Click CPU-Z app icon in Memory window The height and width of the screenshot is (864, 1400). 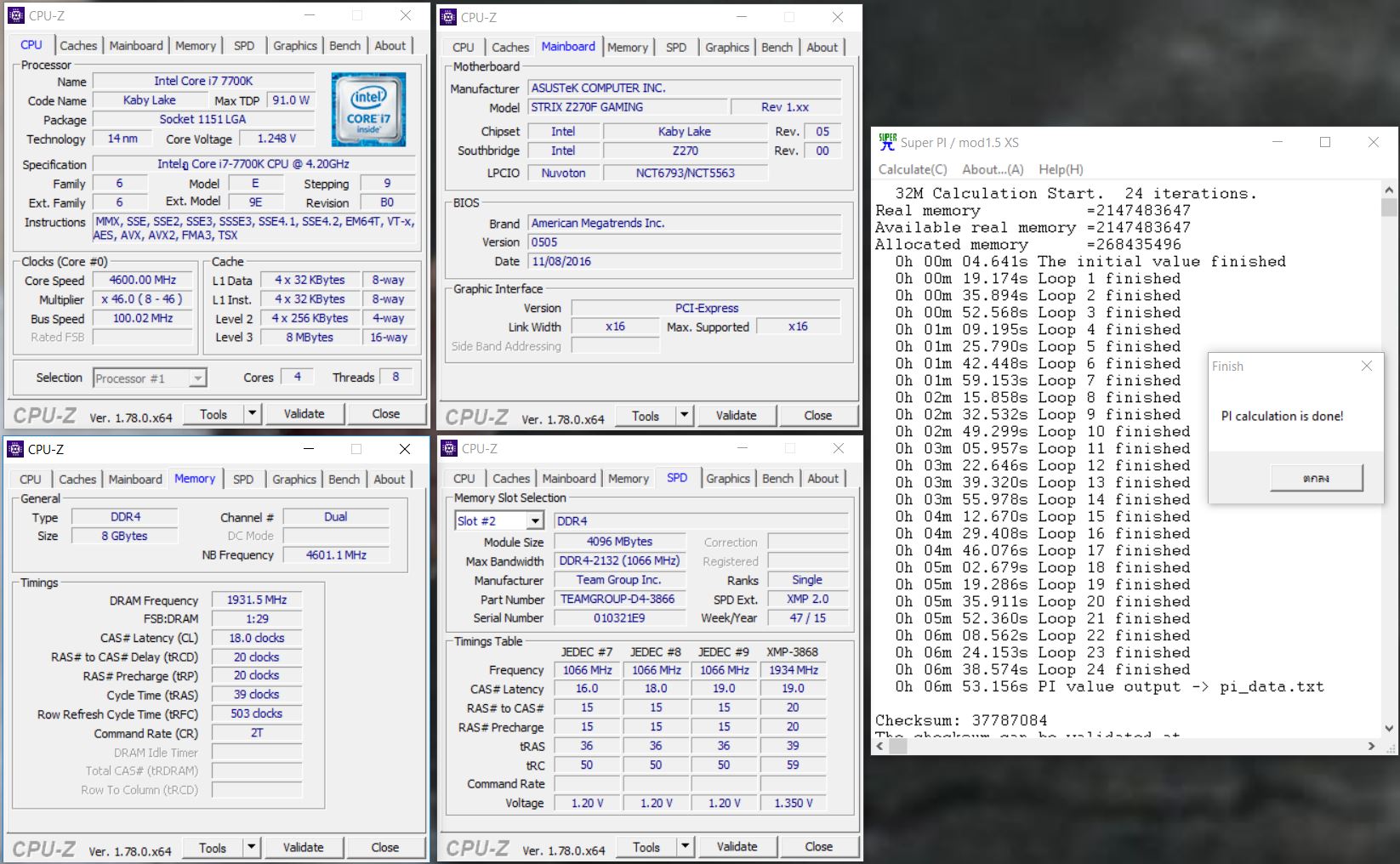pyautogui.click(x=15, y=449)
